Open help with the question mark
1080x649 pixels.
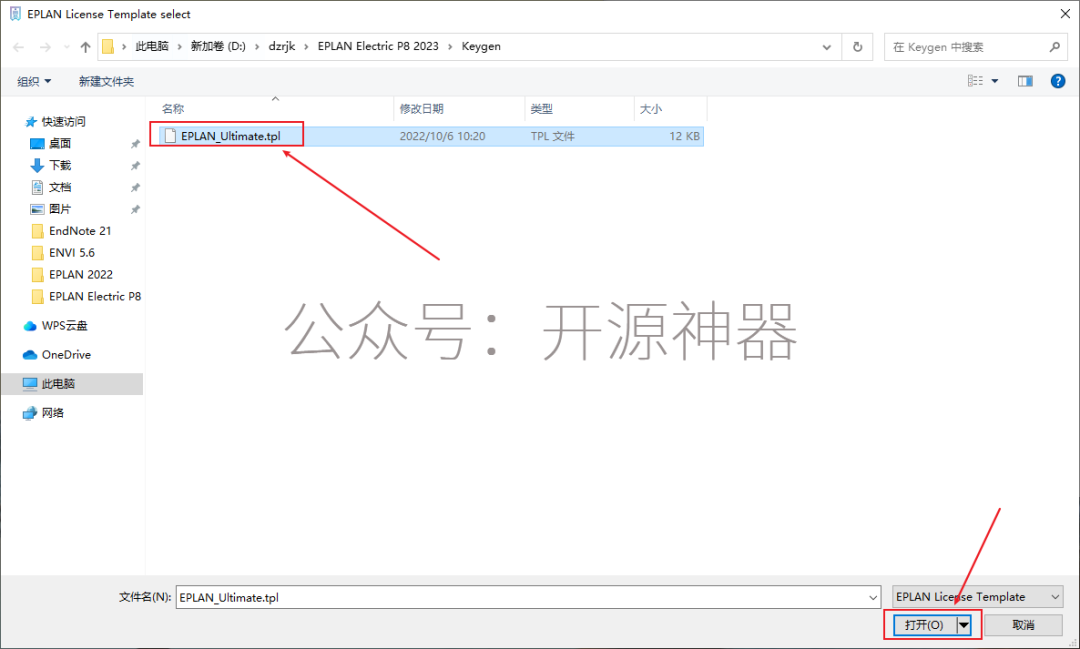pyautogui.click(x=1058, y=81)
